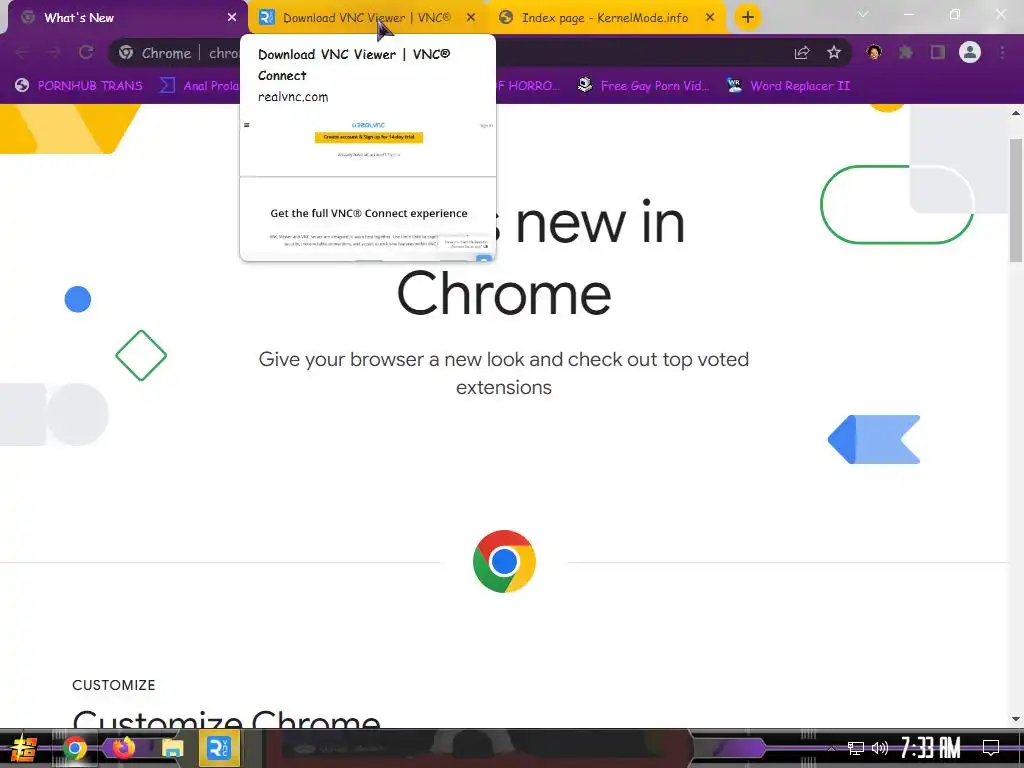1024x768 pixels.
Task: Open the VNC Viewer taskbar icon
Action: click(x=218, y=748)
